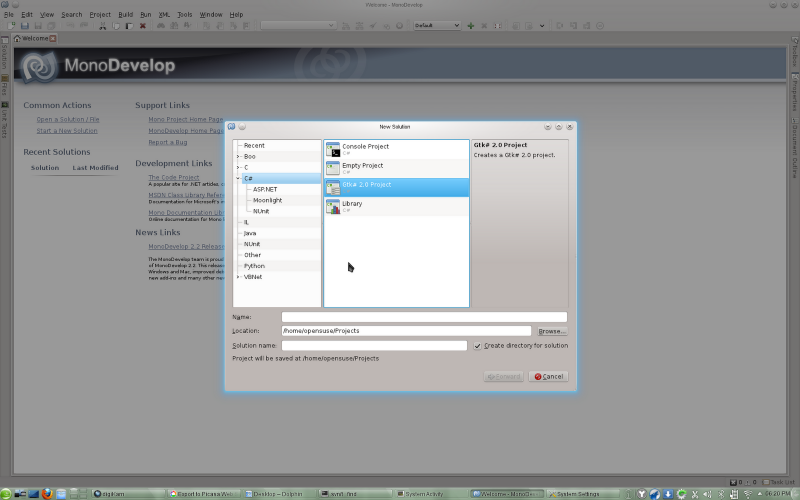Click Open a Solution / File link
Screen dimensions: 800x500
pyautogui.click(x=68, y=119)
